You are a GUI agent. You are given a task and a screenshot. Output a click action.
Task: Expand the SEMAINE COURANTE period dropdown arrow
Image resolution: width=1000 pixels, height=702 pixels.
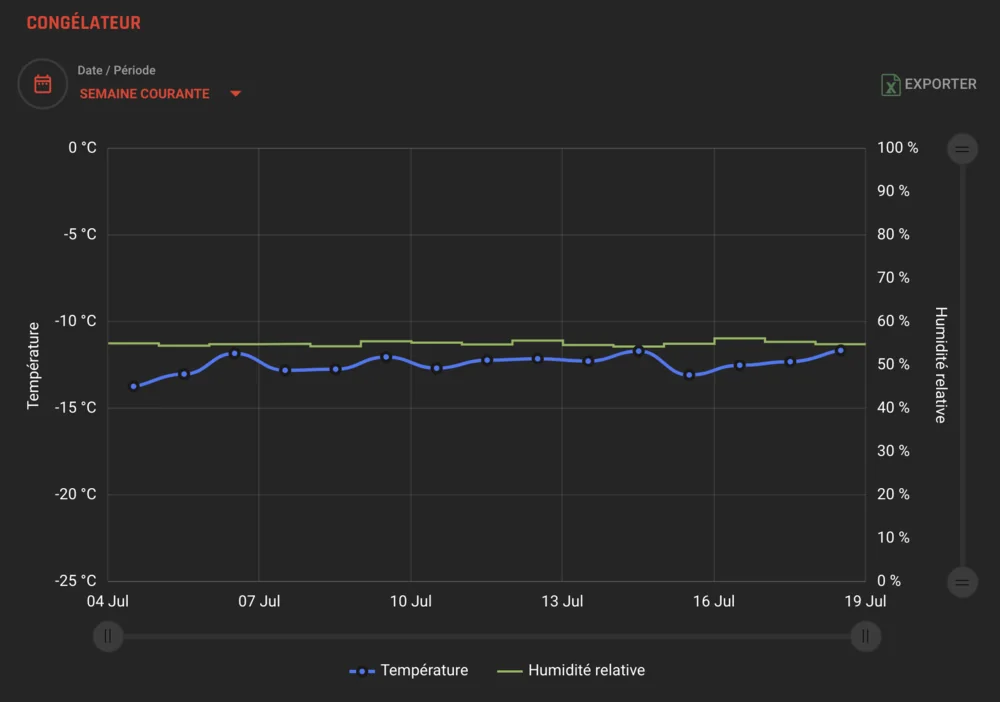pyautogui.click(x=235, y=94)
